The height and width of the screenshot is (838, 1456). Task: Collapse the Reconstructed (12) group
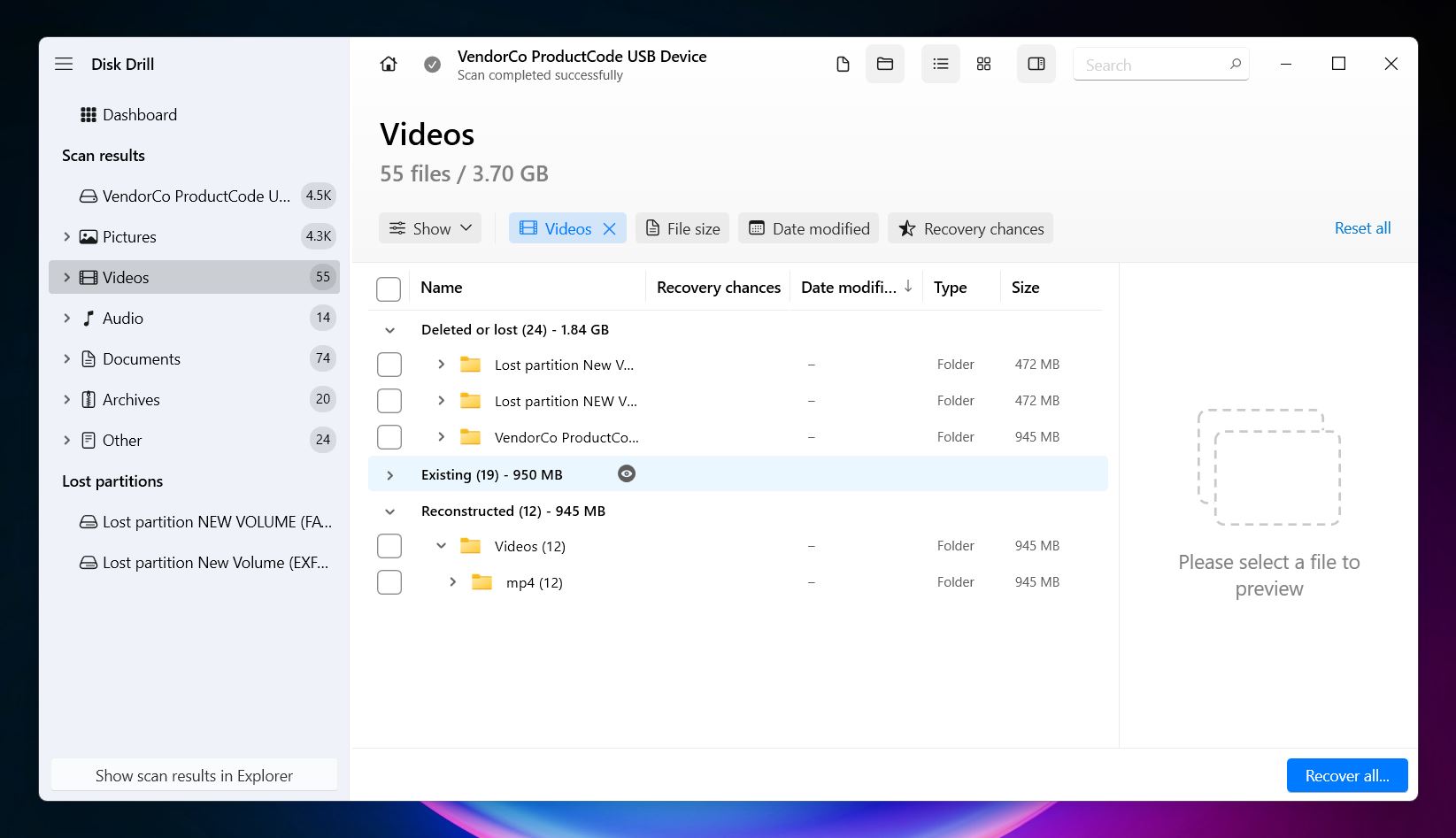pos(389,511)
